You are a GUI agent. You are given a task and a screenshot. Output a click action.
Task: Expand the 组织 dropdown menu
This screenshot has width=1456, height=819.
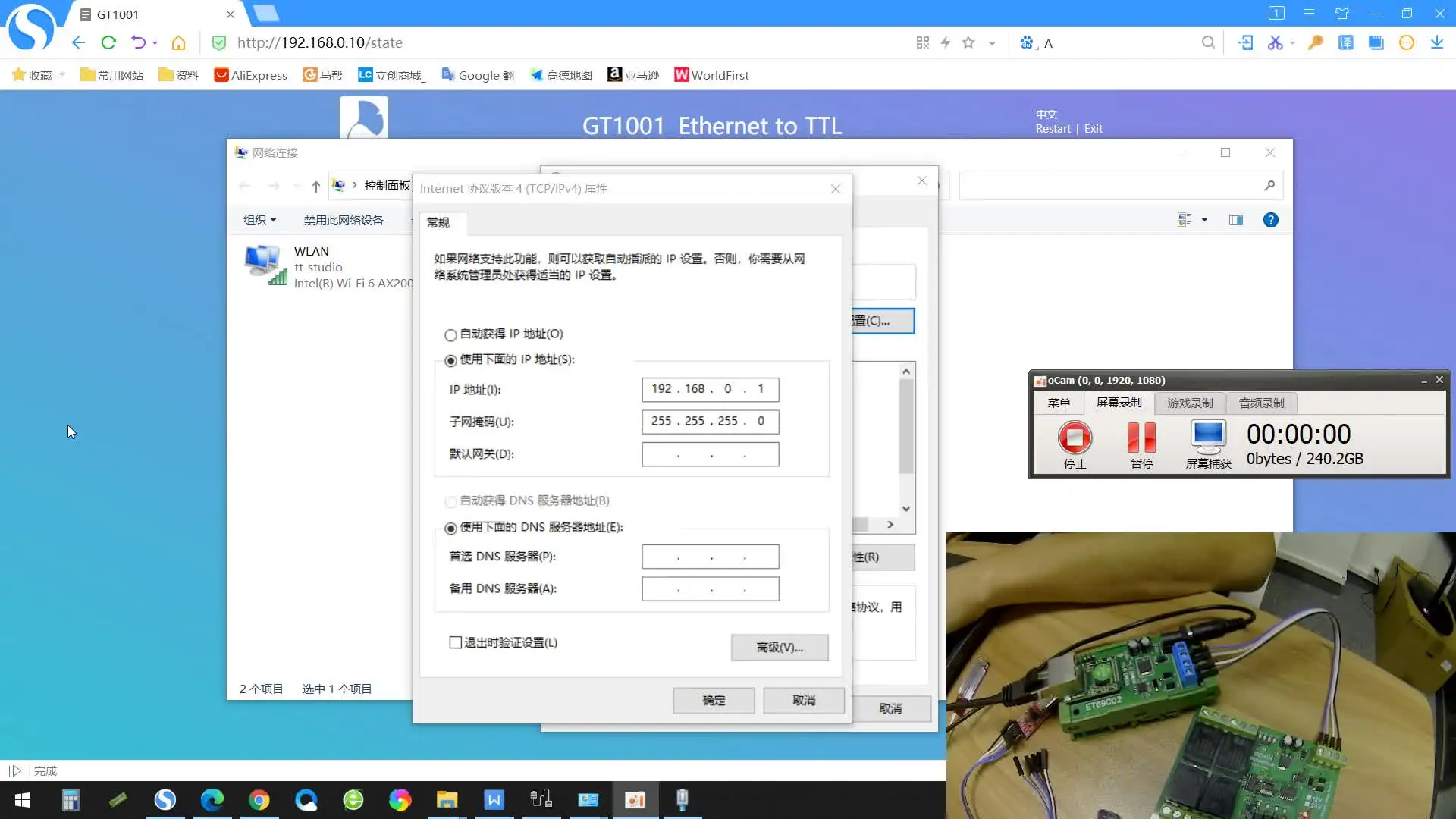tap(259, 221)
